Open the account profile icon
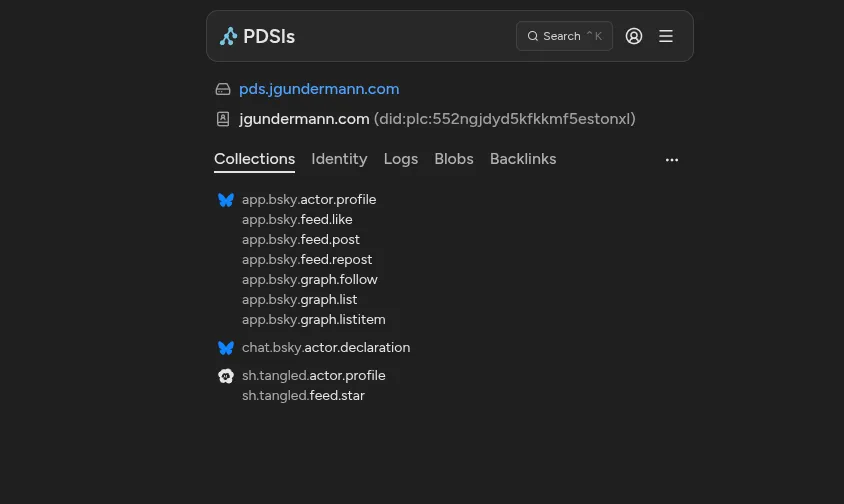 coord(634,36)
